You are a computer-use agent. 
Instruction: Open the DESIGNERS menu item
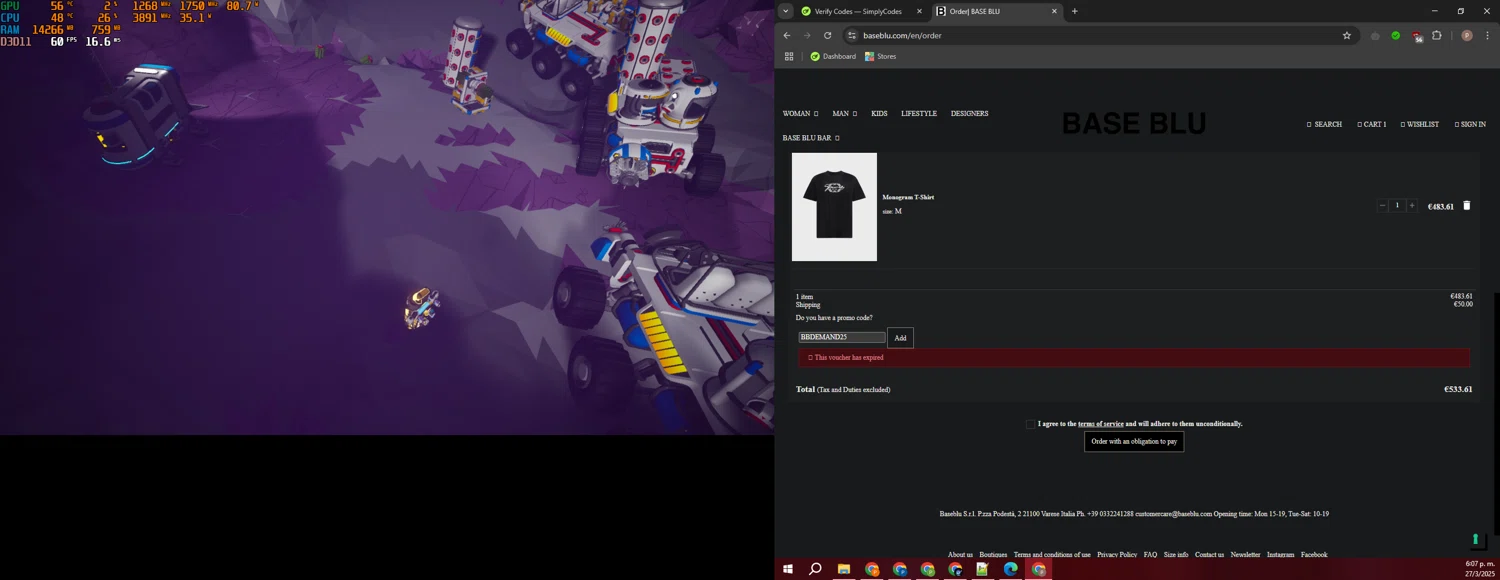pos(969,114)
